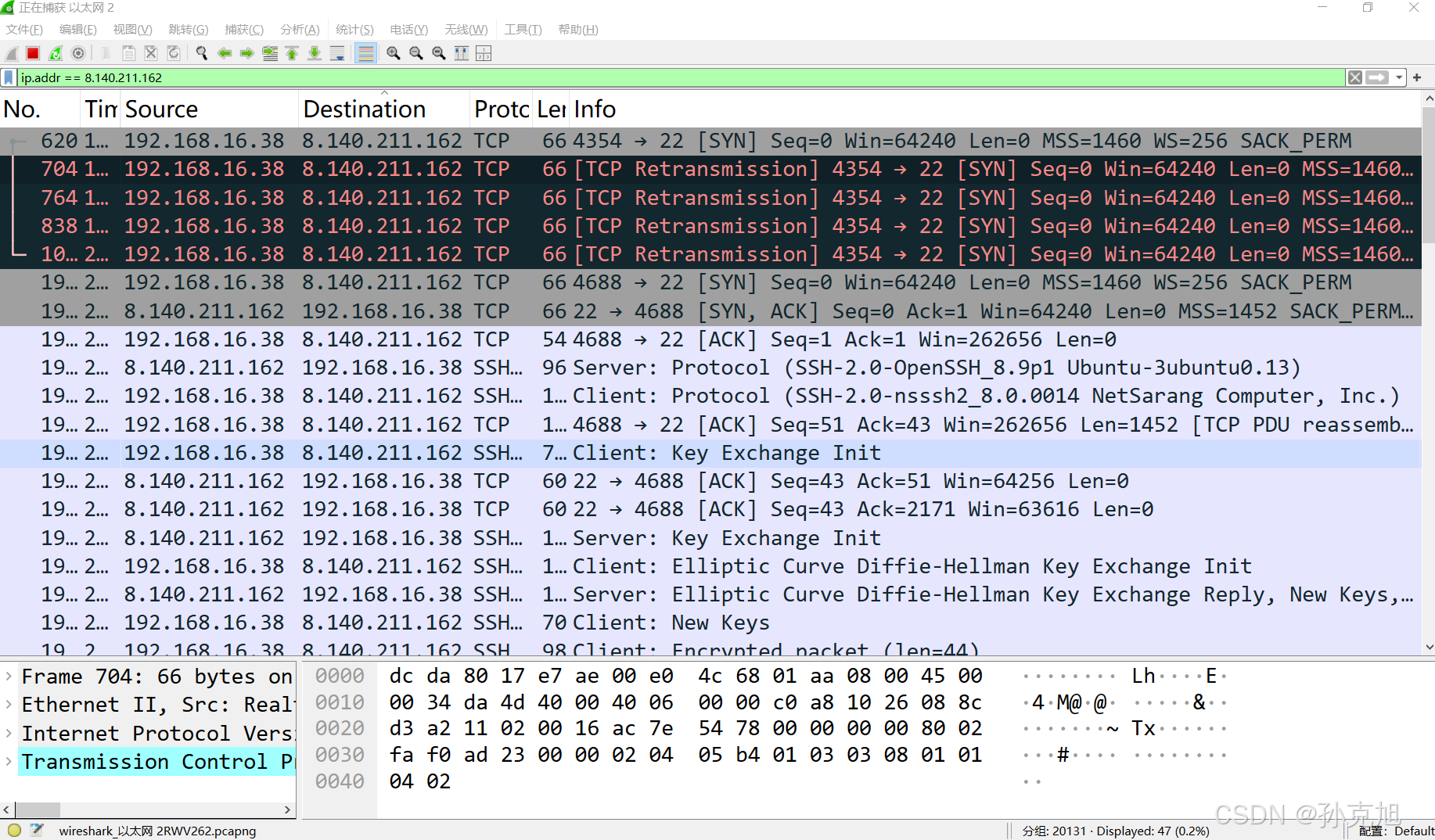Image resolution: width=1435 pixels, height=840 pixels.
Task: Click the packet list scroll-up arrow
Action: 1429,99
